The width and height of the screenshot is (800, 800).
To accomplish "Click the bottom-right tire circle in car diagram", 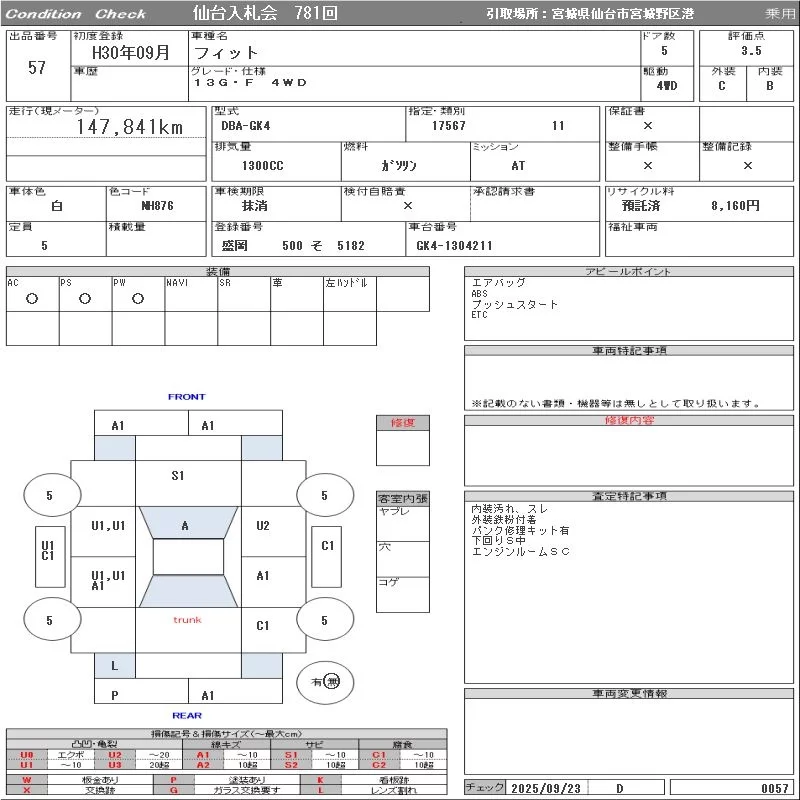I will coord(324,620).
